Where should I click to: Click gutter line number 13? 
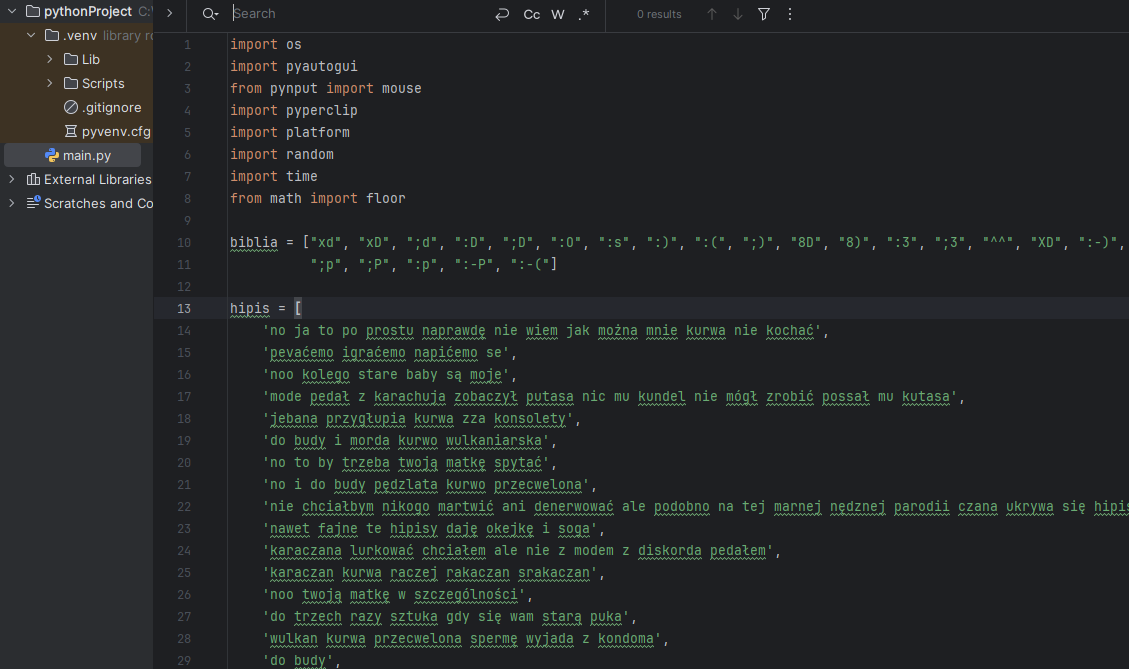point(184,309)
